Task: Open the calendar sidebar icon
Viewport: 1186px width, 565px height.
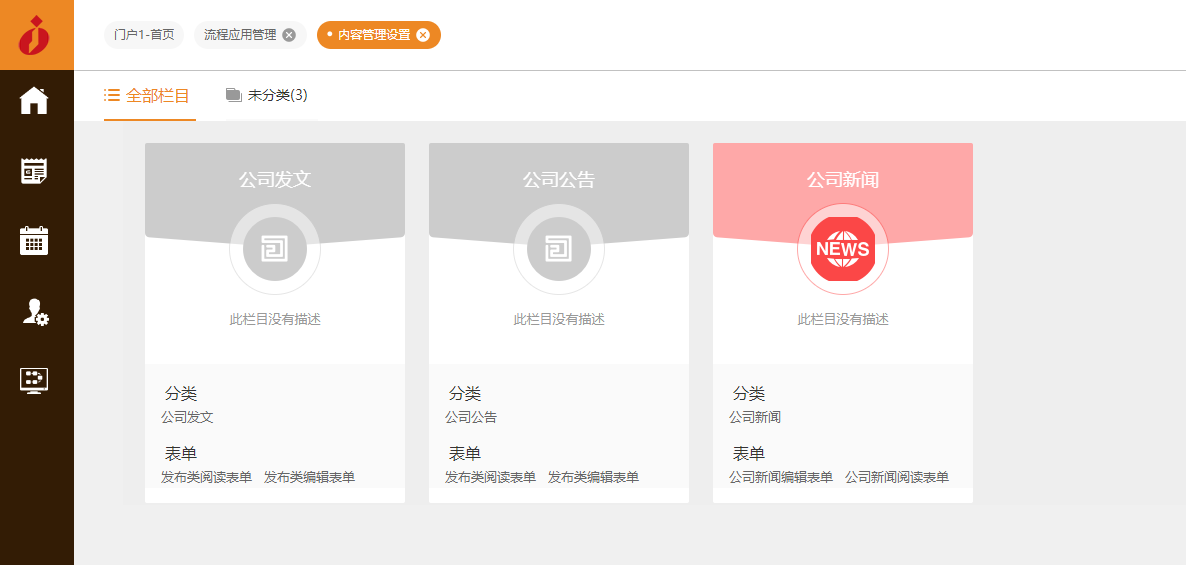Action: click(x=34, y=241)
